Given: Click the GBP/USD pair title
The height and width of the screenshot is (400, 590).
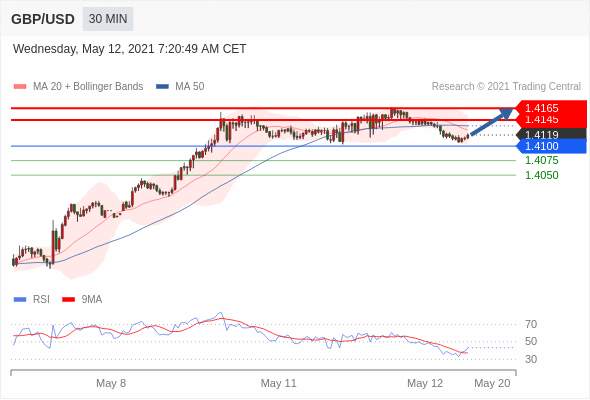Looking at the screenshot, I should coord(43,19).
